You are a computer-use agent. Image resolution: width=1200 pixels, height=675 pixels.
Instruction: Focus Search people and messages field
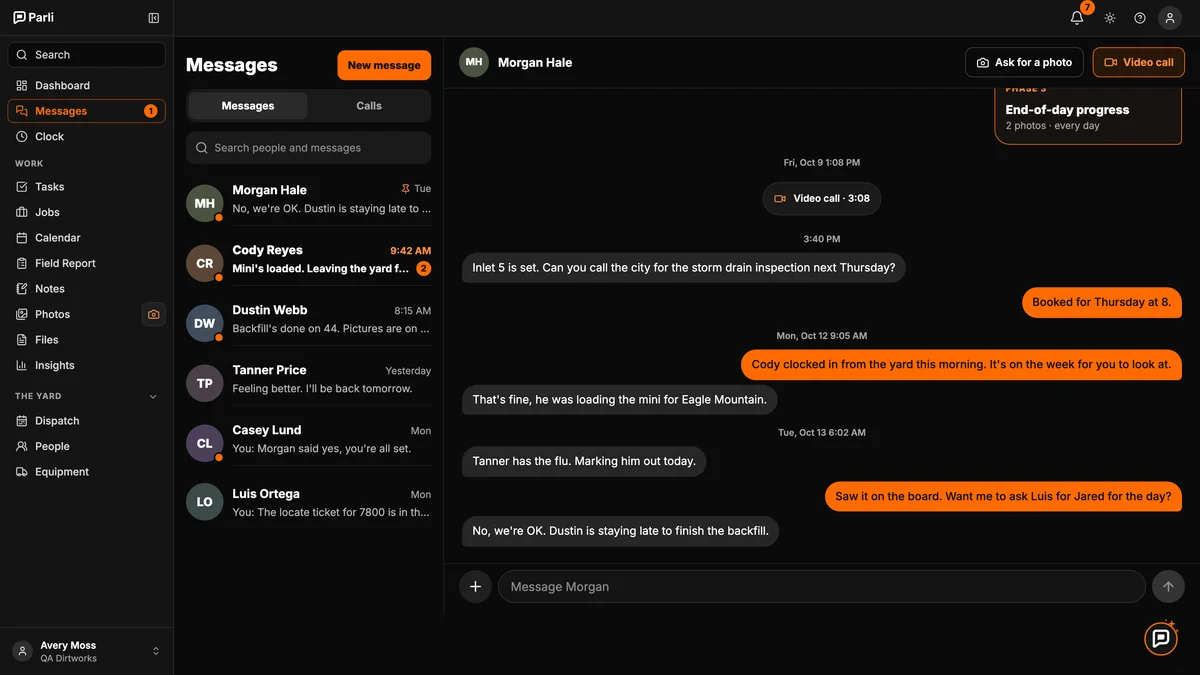(x=308, y=148)
